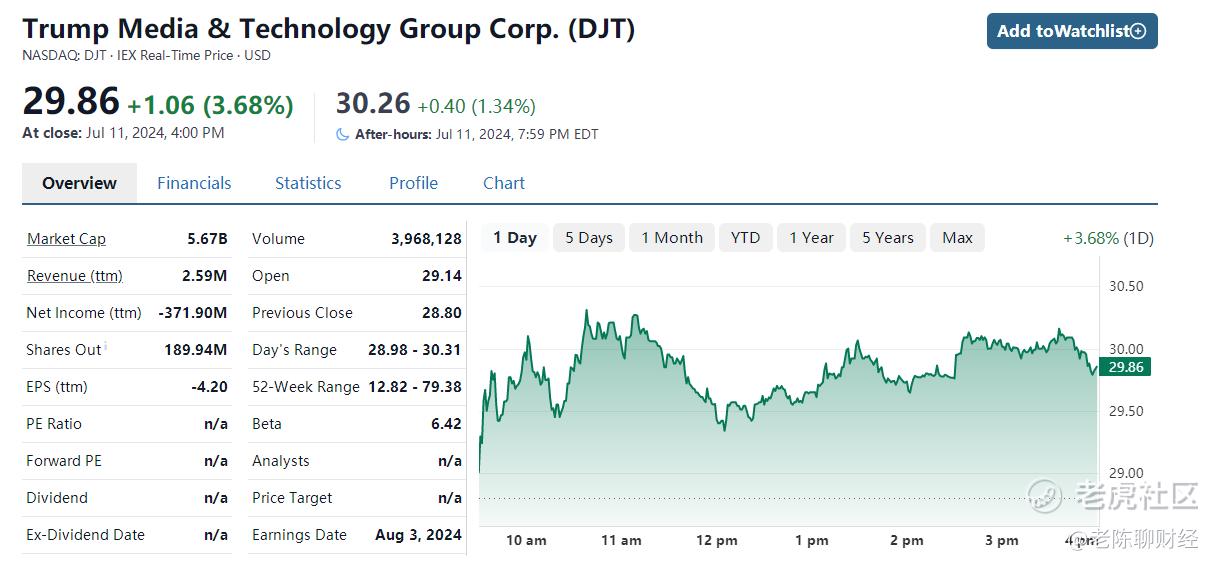Switch chart range to 5 Days
The width and height of the screenshot is (1222, 567).
coord(589,238)
